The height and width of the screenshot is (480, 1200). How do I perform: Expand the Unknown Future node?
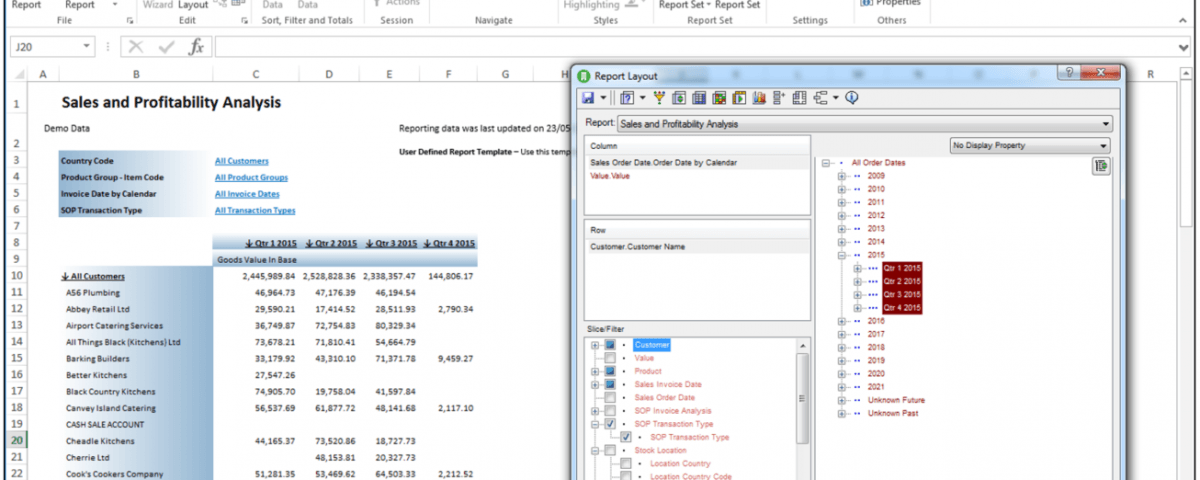pyautogui.click(x=842, y=400)
